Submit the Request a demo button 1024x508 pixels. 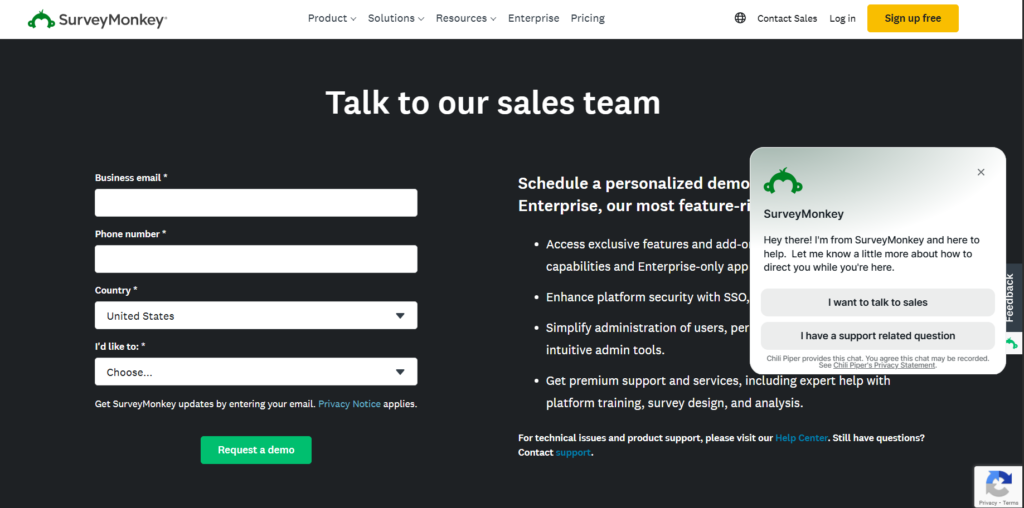point(256,450)
